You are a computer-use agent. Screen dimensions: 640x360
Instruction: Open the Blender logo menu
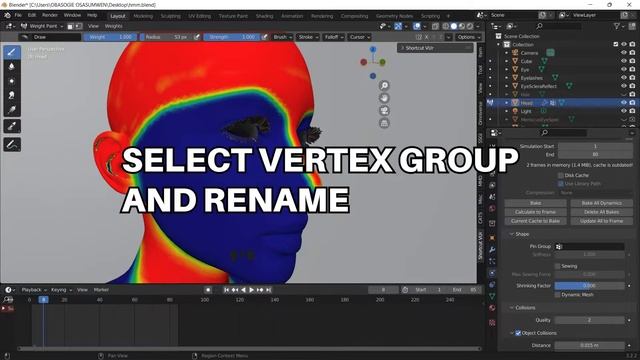pyautogui.click(x=7, y=16)
